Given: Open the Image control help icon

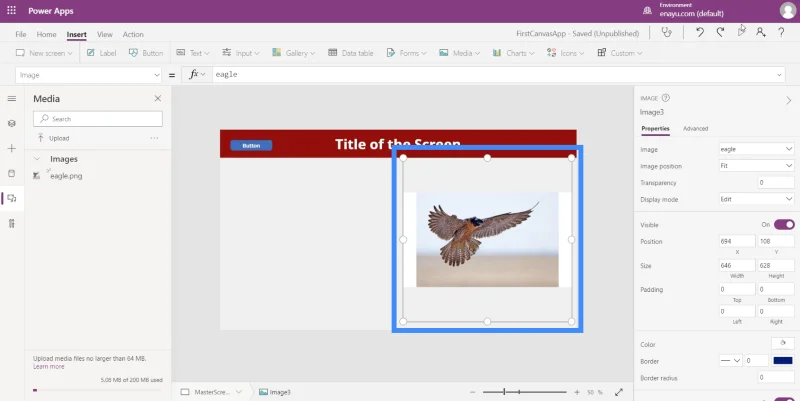Looking at the screenshot, I should (x=665, y=98).
